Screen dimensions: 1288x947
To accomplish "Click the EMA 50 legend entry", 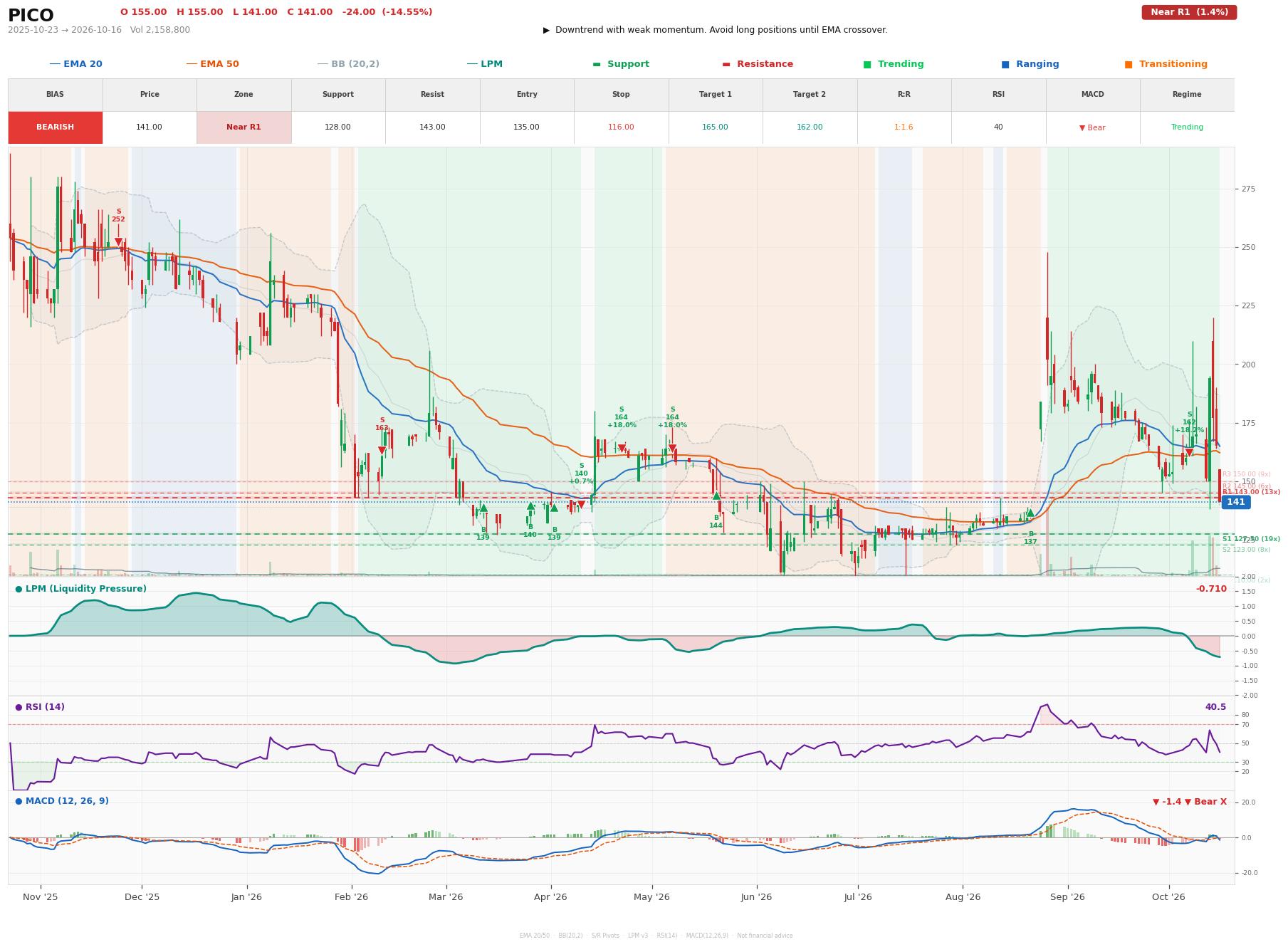I will (212, 64).
